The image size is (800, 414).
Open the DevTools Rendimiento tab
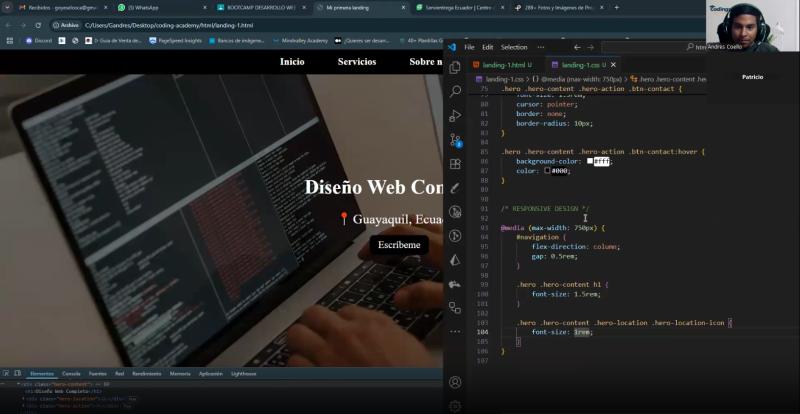point(146,374)
